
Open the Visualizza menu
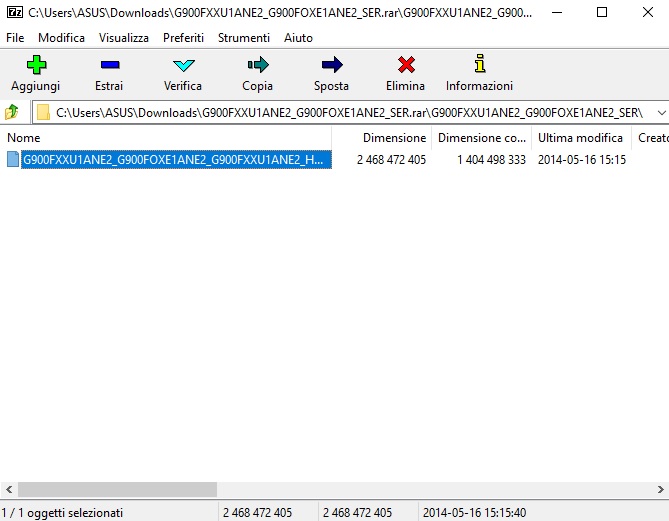point(124,38)
